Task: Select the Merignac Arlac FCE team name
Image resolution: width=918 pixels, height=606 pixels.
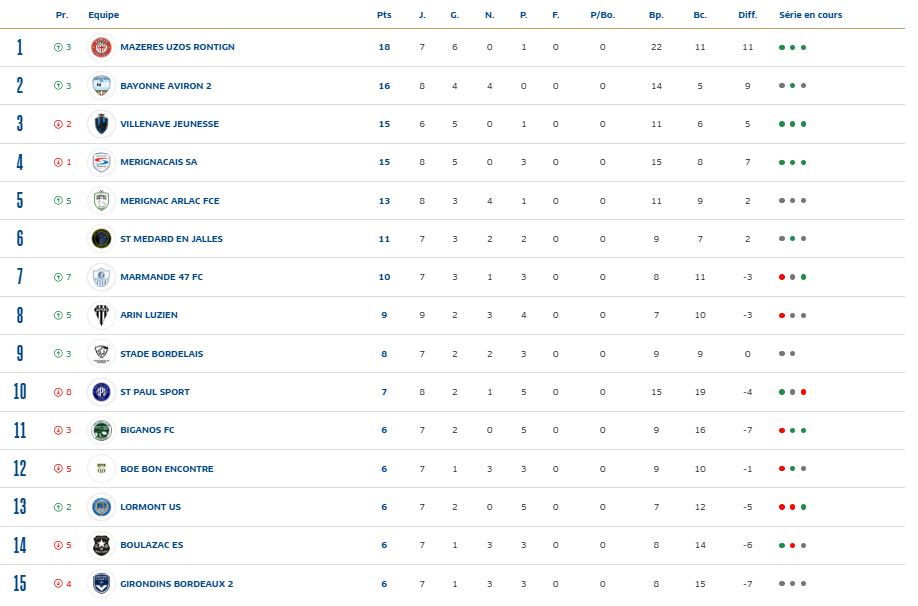Action: [x=169, y=201]
